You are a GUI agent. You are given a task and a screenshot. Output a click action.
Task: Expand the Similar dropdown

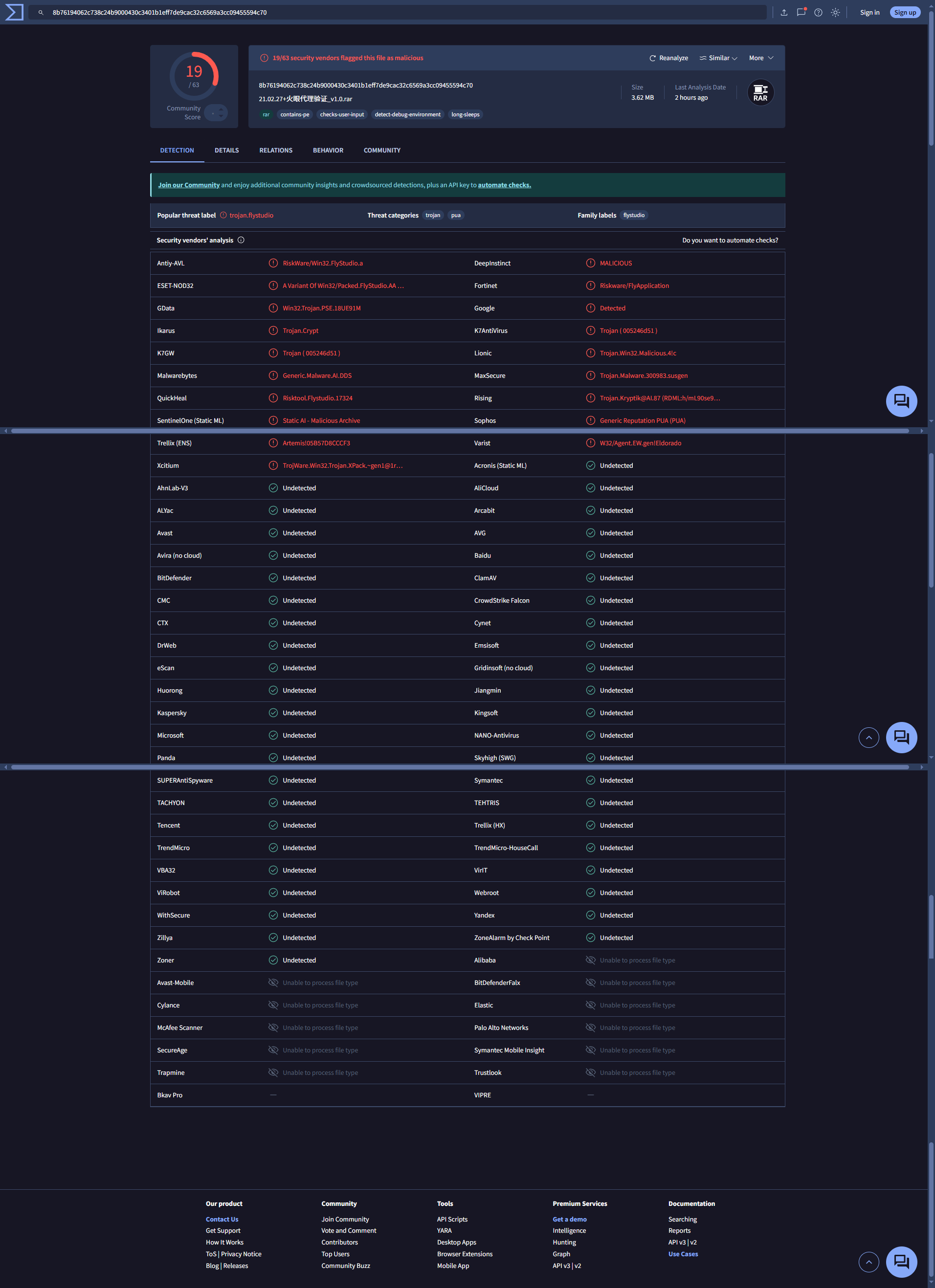718,58
